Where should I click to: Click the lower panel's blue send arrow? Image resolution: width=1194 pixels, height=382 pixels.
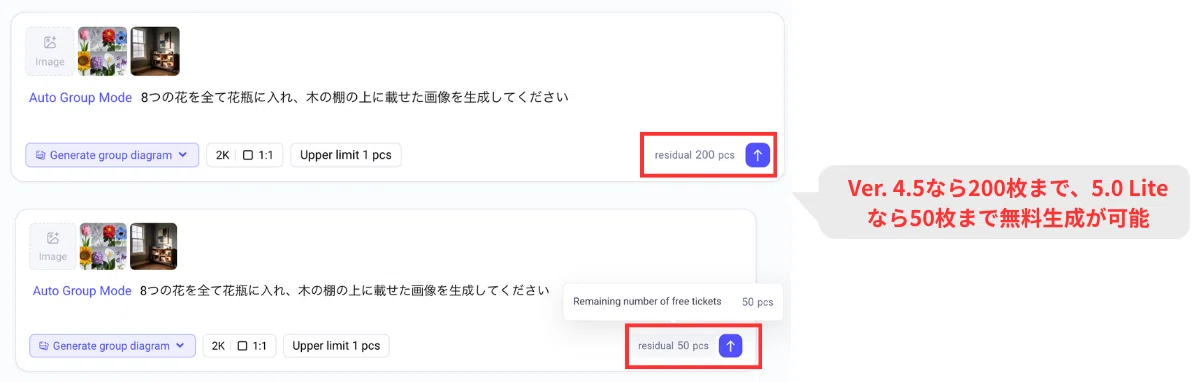[730, 345]
